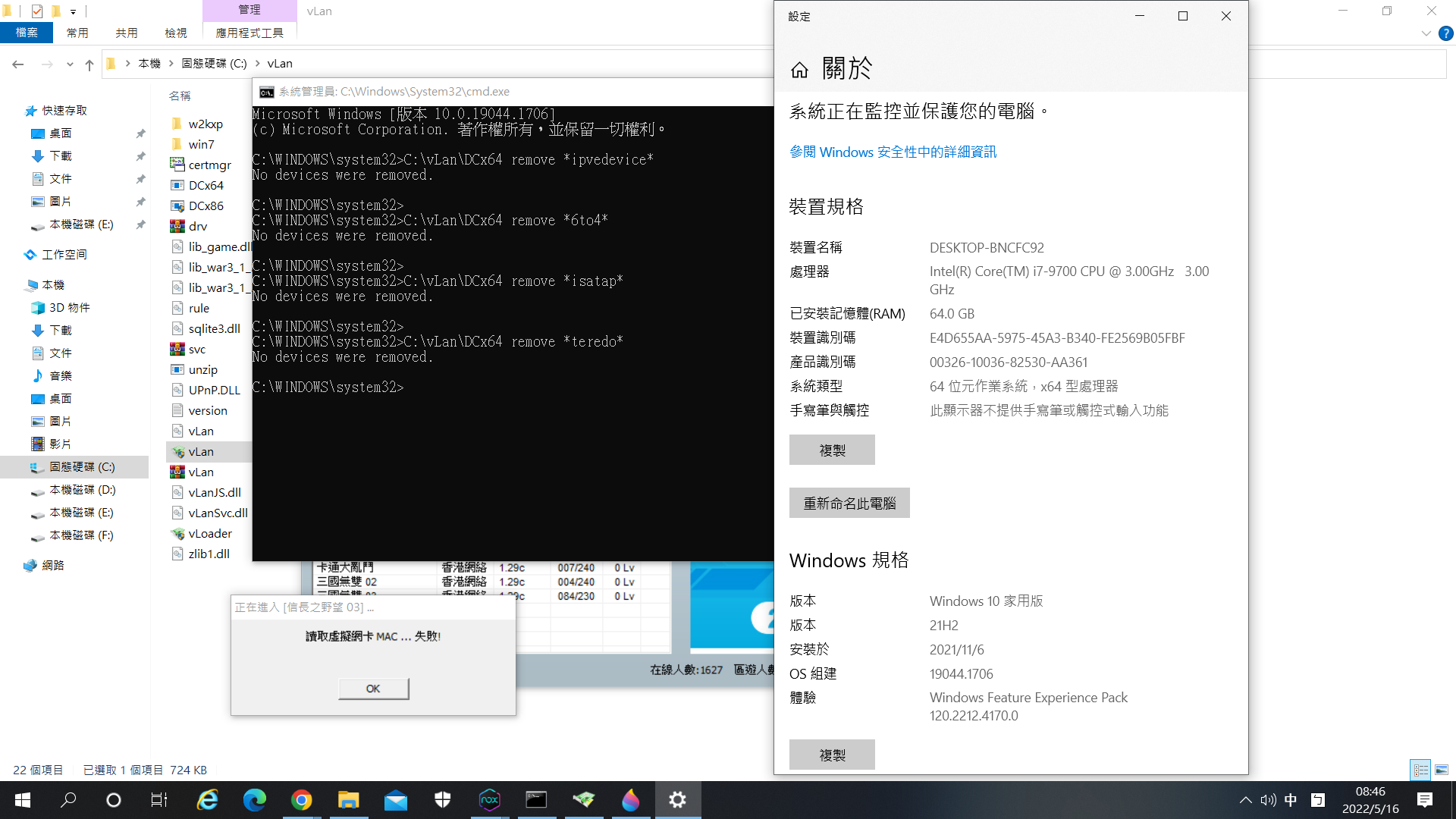Viewport: 1456px width, 819px height.
Task: Open the 共用 ribbon tab
Action: (x=127, y=33)
